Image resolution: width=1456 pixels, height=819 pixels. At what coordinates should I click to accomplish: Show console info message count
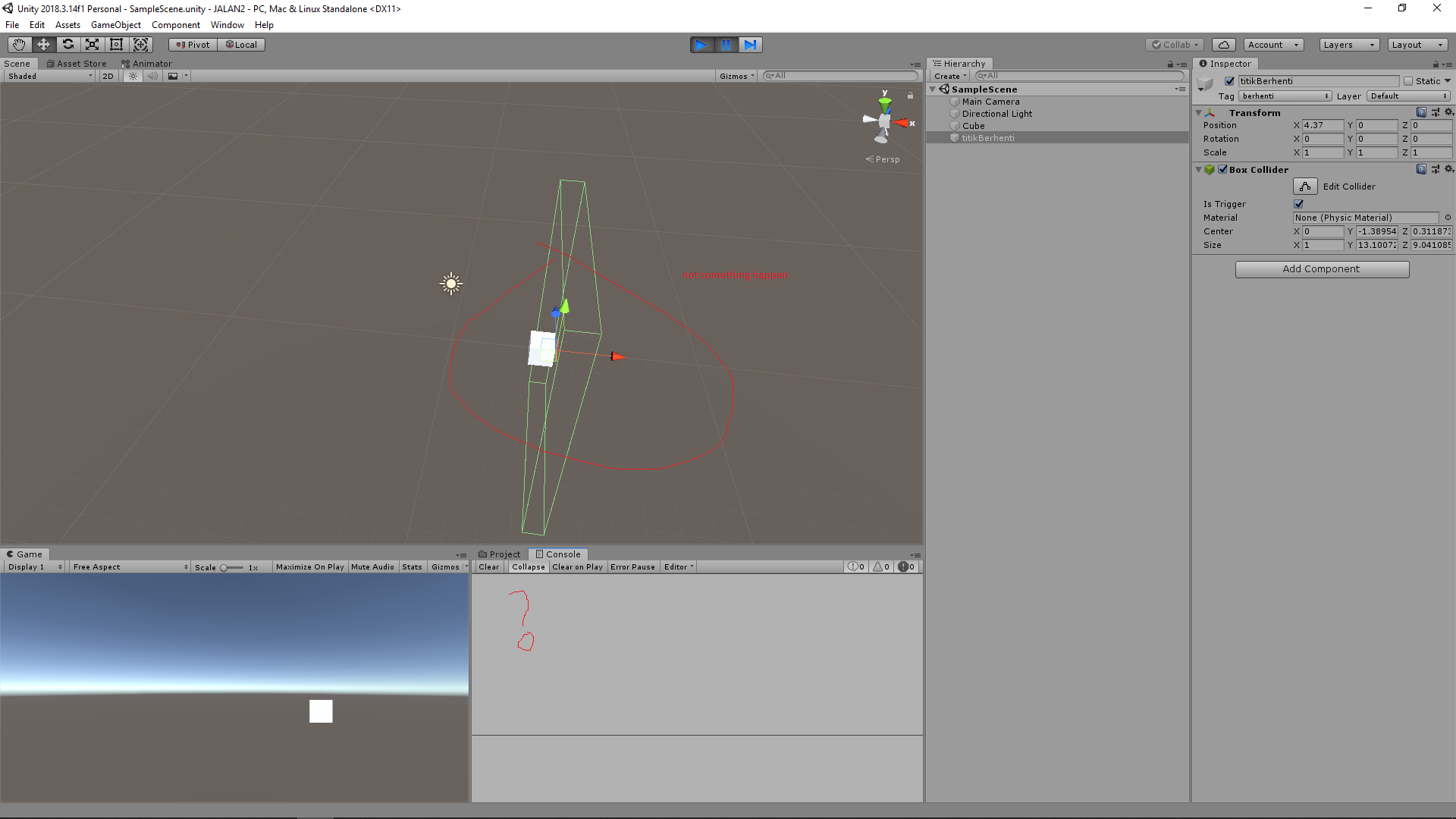coord(856,566)
